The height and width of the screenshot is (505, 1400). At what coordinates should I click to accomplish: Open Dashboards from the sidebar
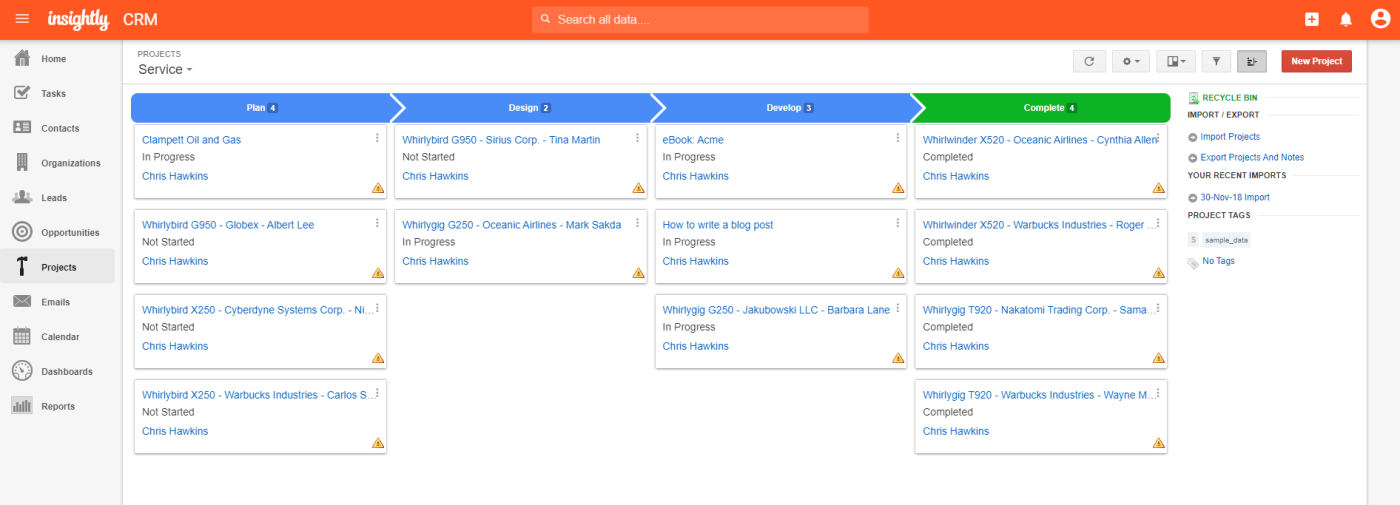[x=66, y=372]
